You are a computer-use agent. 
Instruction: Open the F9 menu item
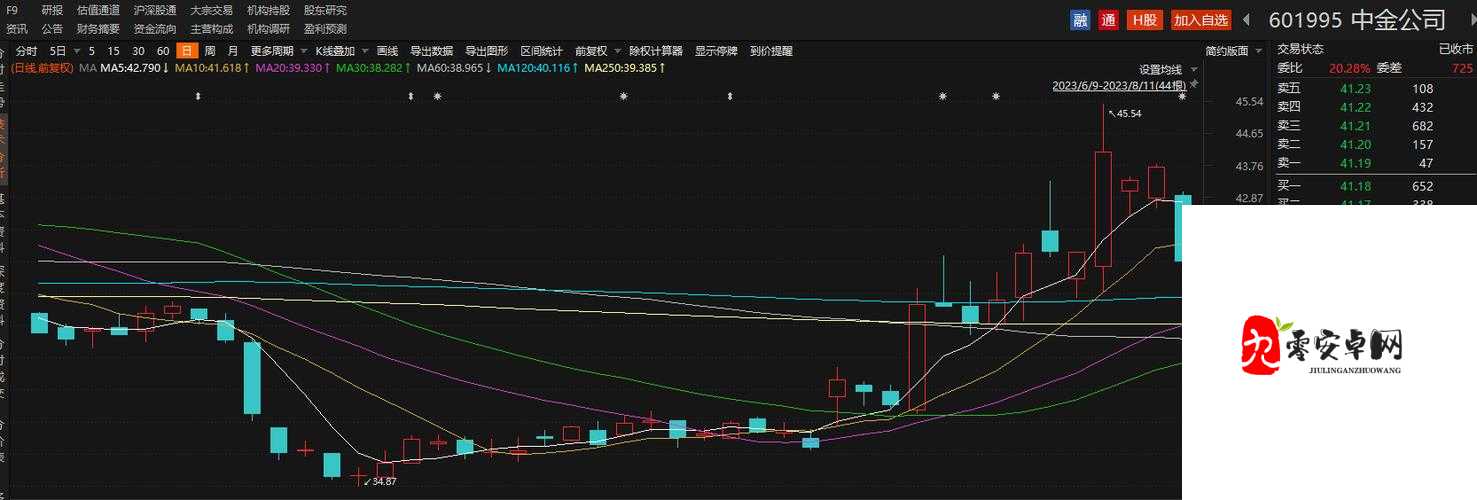click(12, 10)
